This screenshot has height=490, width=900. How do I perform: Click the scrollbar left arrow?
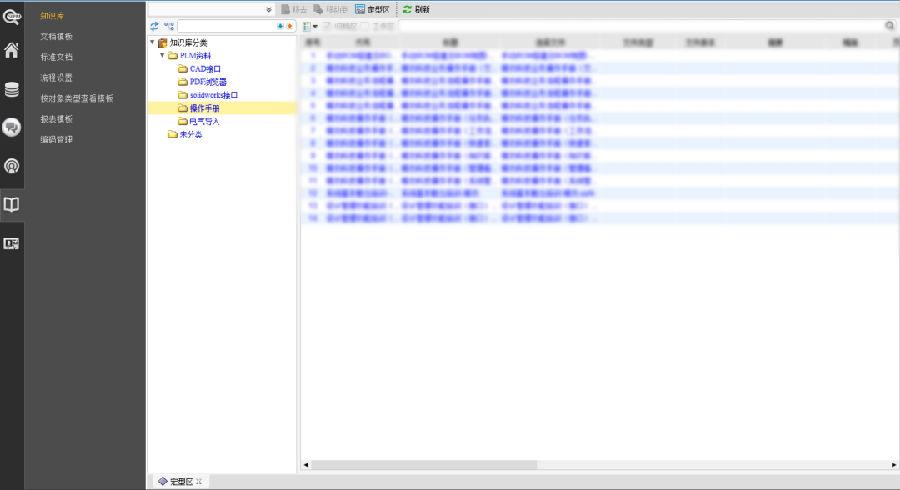306,465
